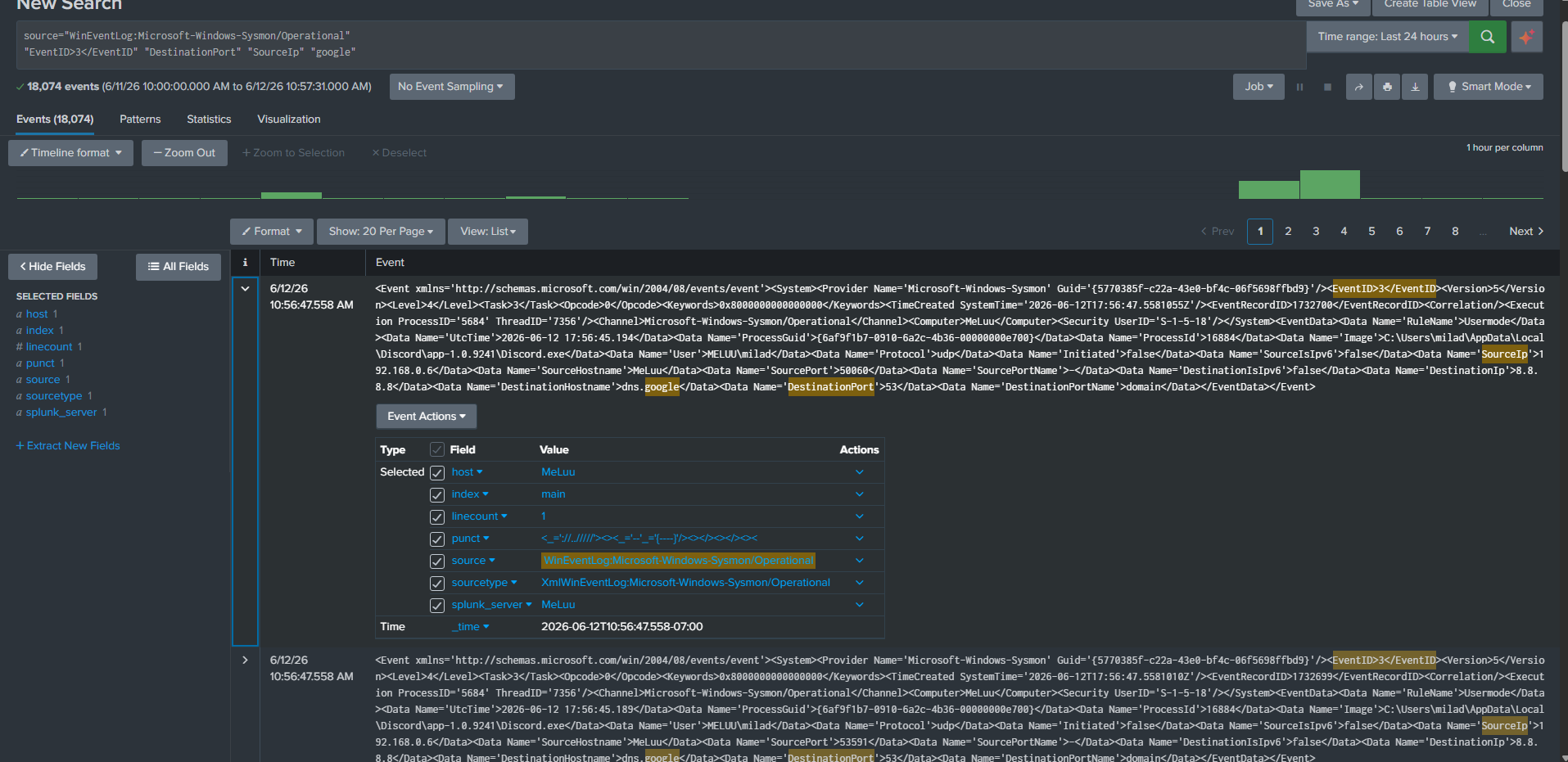Open the Format dropdown
This screenshot has width=1568, height=762.
pos(271,232)
